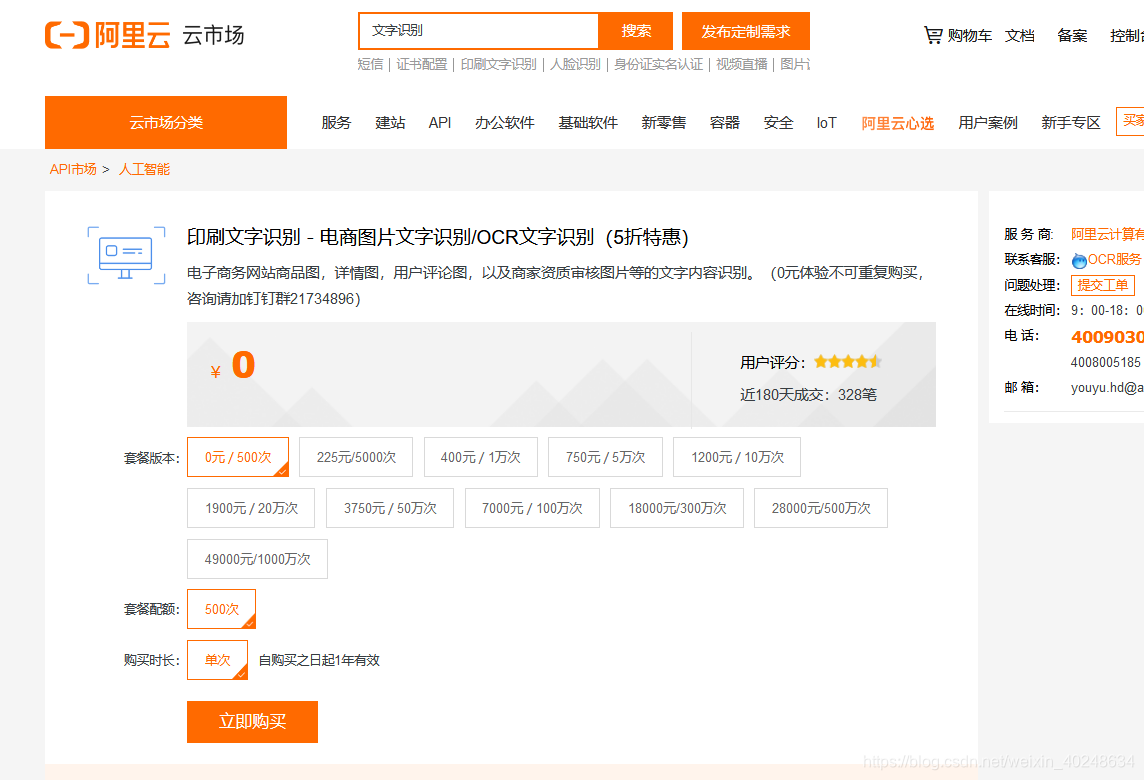This screenshot has height=780, width=1144.
Task: Click the OCR service chat icon
Action: (x=1079, y=260)
